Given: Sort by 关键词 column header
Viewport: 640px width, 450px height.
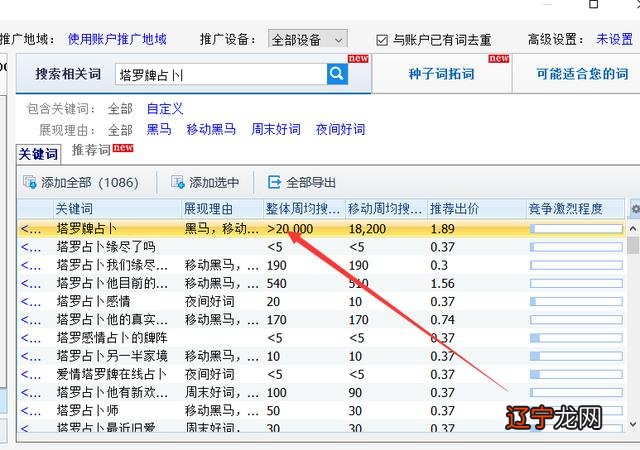Looking at the screenshot, I should coord(118,209).
